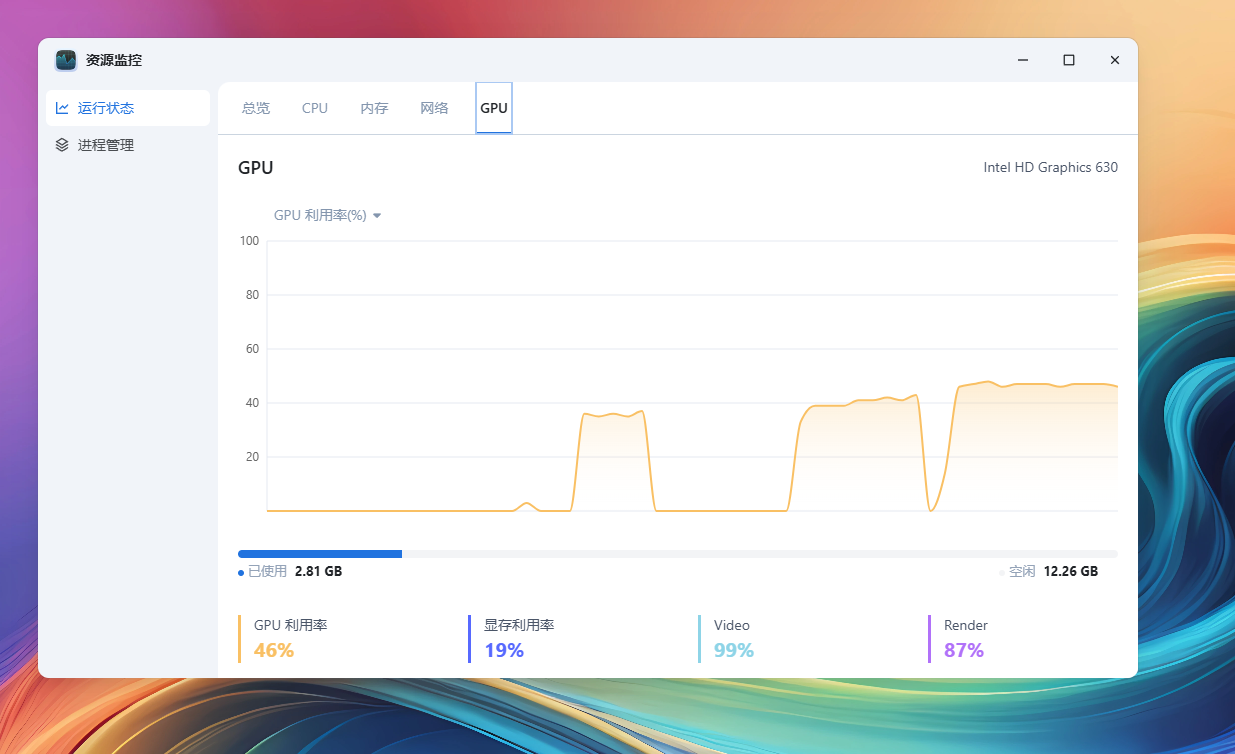Screen dimensions: 1235x754
Task: Open the 运行状态 sidebar item
Action: pos(128,108)
